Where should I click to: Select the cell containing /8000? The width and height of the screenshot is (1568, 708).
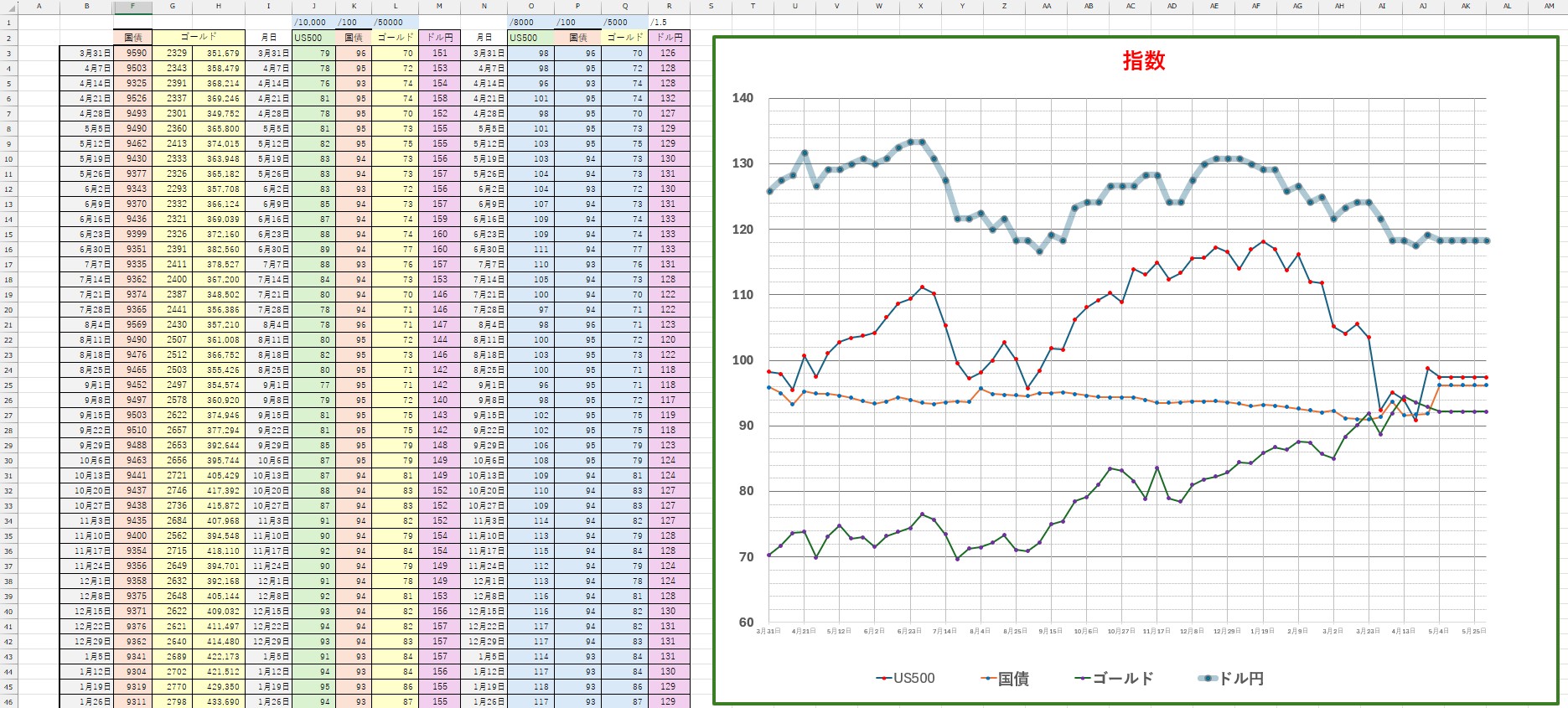[530, 23]
